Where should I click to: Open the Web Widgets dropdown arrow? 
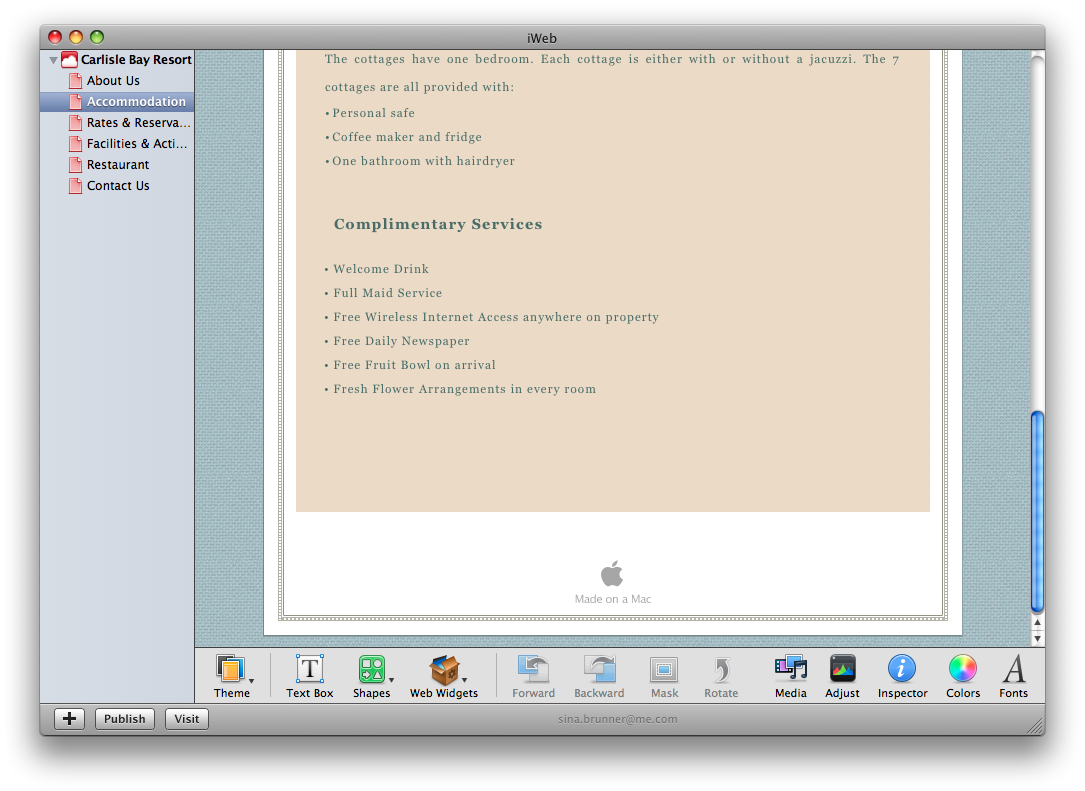click(x=464, y=680)
